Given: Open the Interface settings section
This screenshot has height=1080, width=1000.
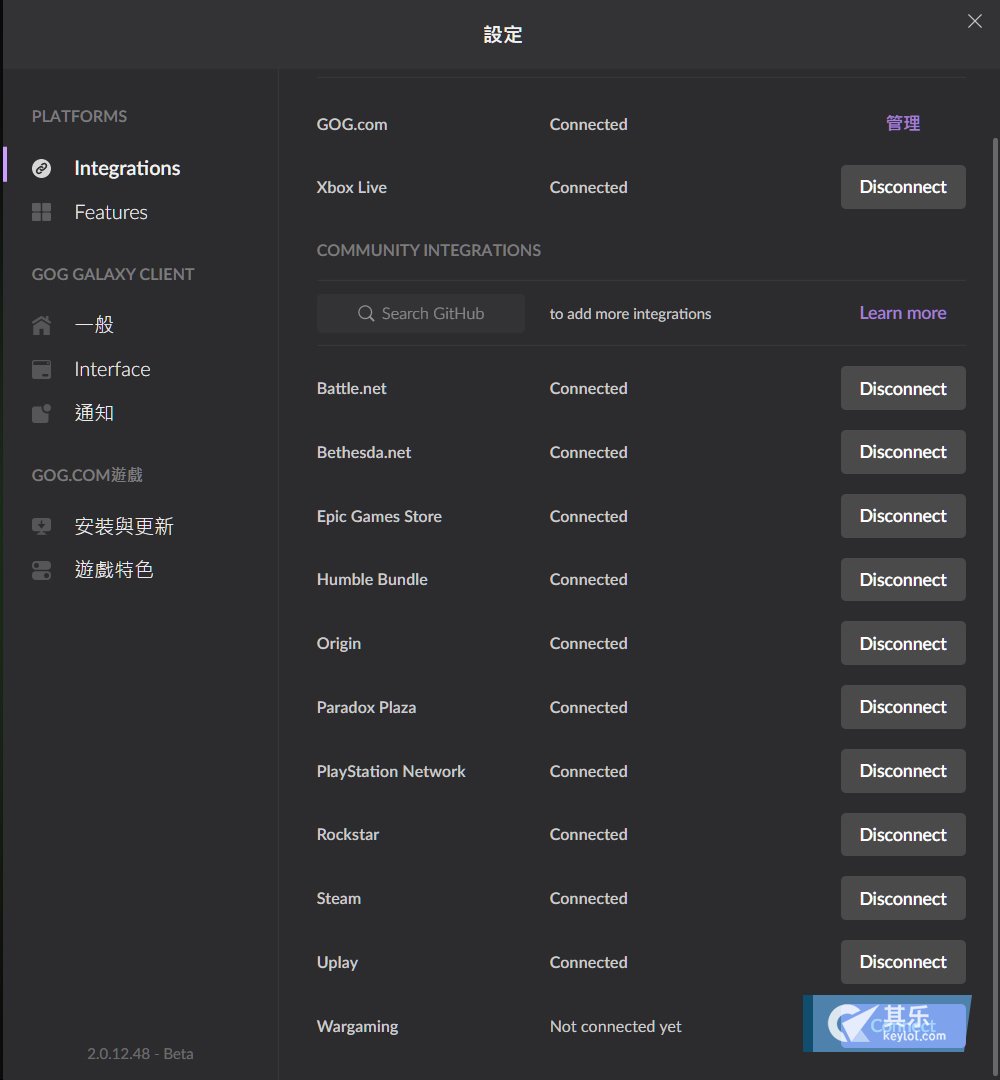Looking at the screenshot, I should click(112, 369).
